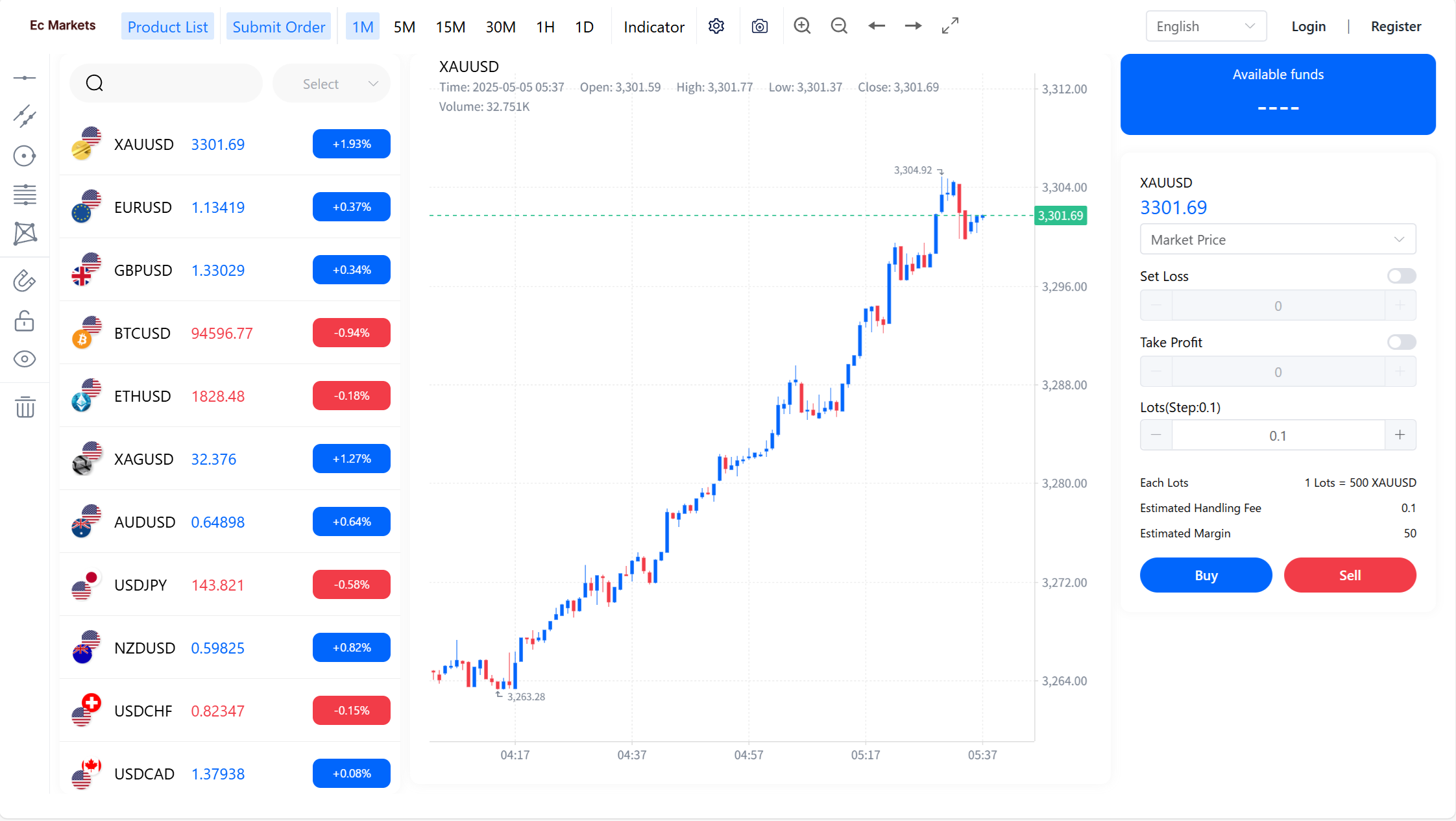This screenshot has width=1456, height=821.
Task: Open the Select filter dropdown
Action: 332,84
